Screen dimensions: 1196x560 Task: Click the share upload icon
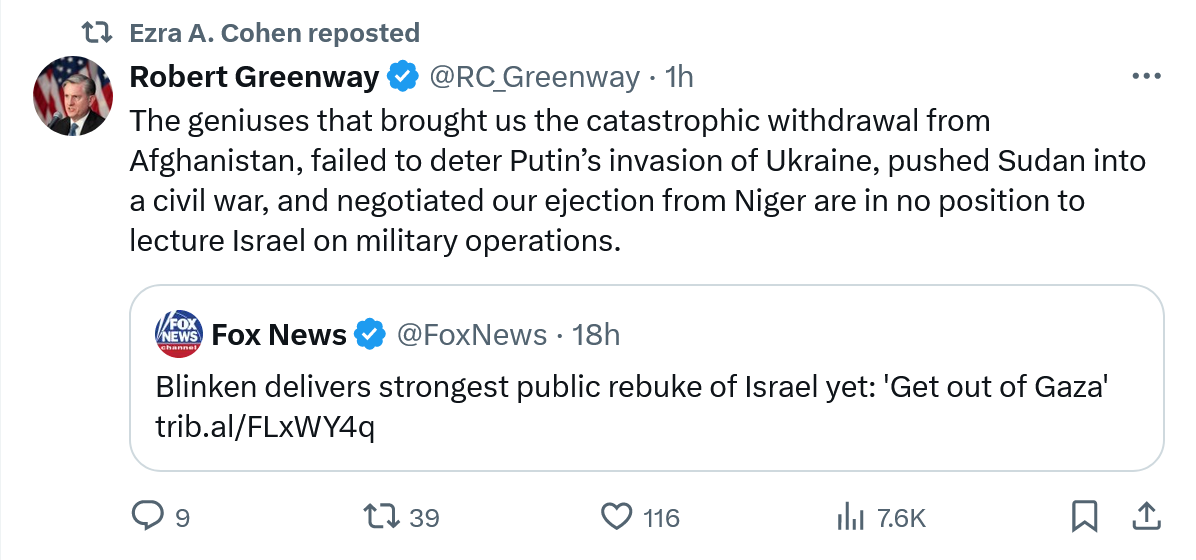(x=1143, y=516)
